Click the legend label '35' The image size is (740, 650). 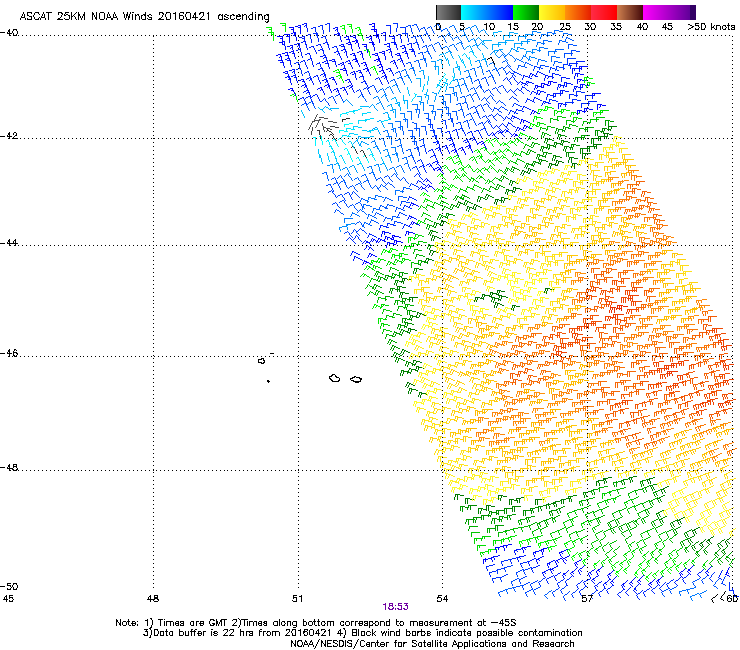click(616, 26)
